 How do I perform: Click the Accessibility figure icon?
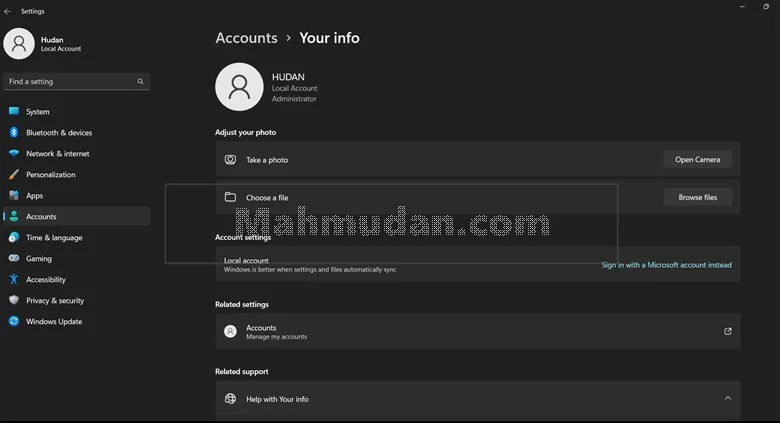click(14, 279)
